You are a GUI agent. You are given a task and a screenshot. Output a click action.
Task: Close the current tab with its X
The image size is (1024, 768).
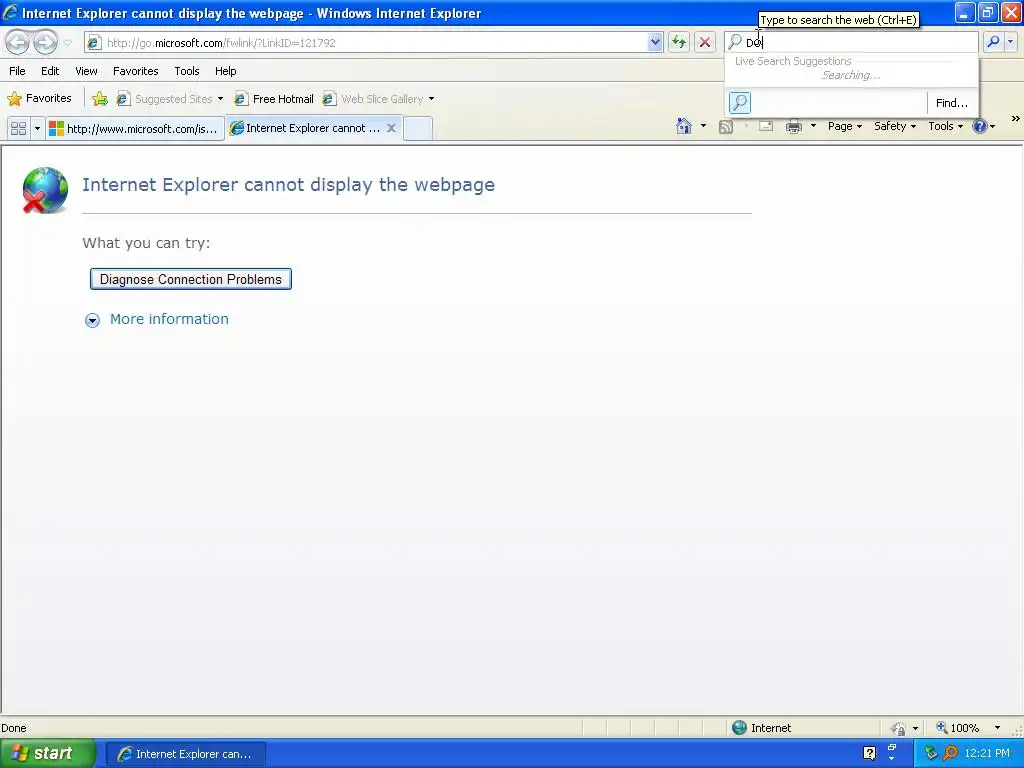pos(391,128)
